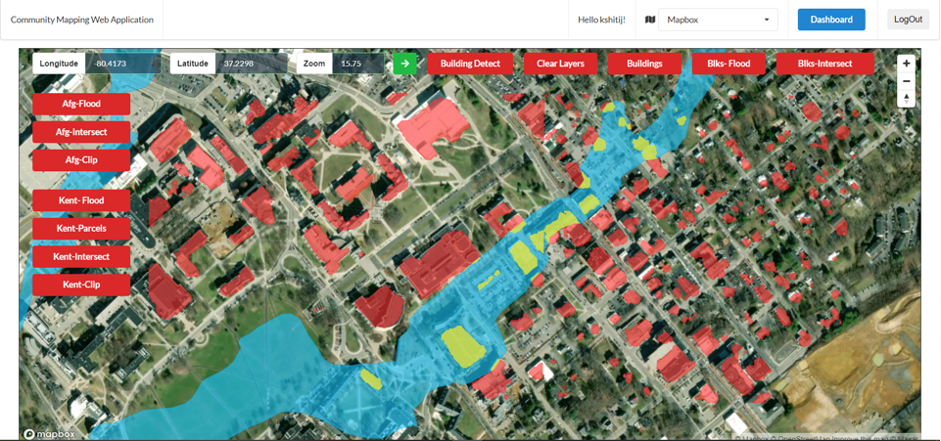Load the Kent-Parcels layer

pos(81,229)
